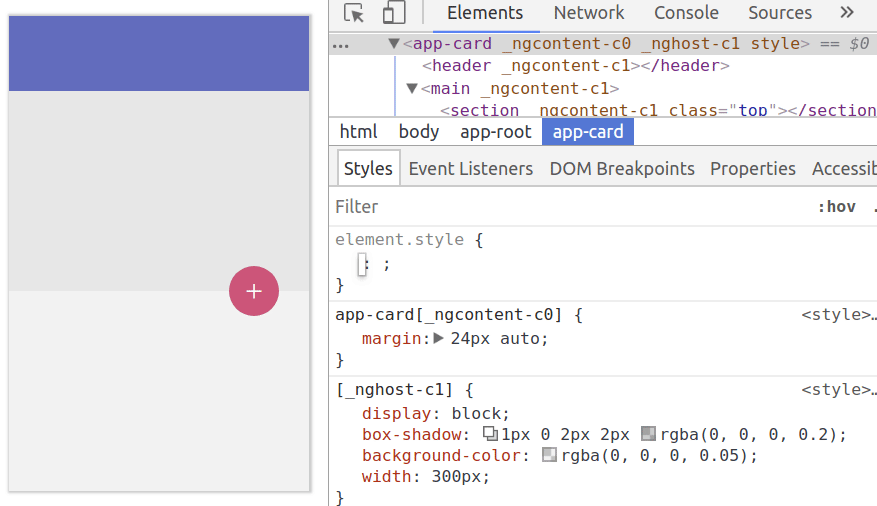Open the Sources tab
Viewport: 877px width, 506px height.
tap(780, 13)
